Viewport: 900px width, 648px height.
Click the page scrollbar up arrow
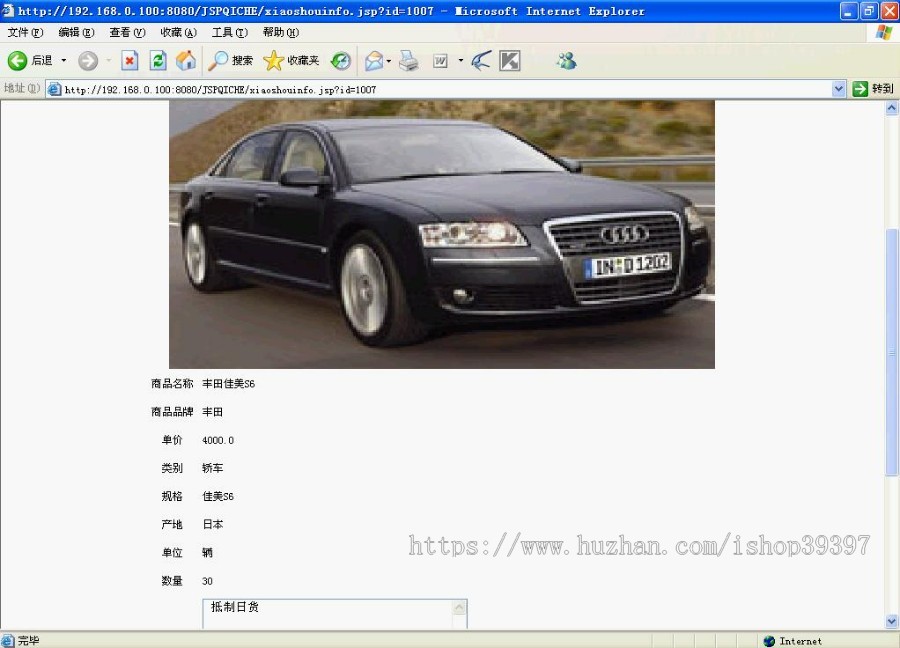[x=891, y=108]
